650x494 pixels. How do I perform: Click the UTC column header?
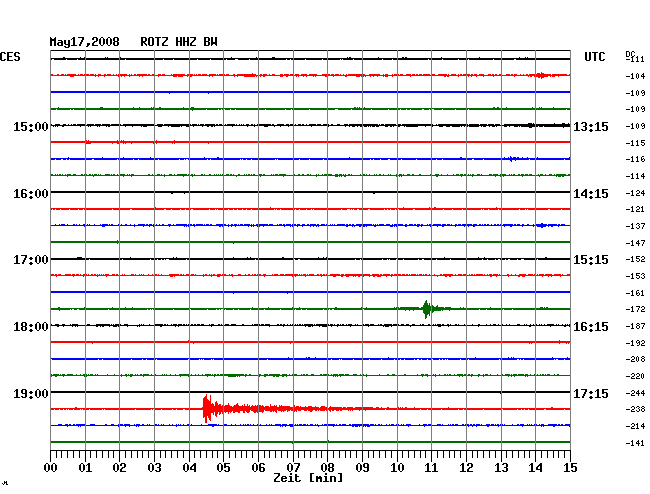coord(594,57)
